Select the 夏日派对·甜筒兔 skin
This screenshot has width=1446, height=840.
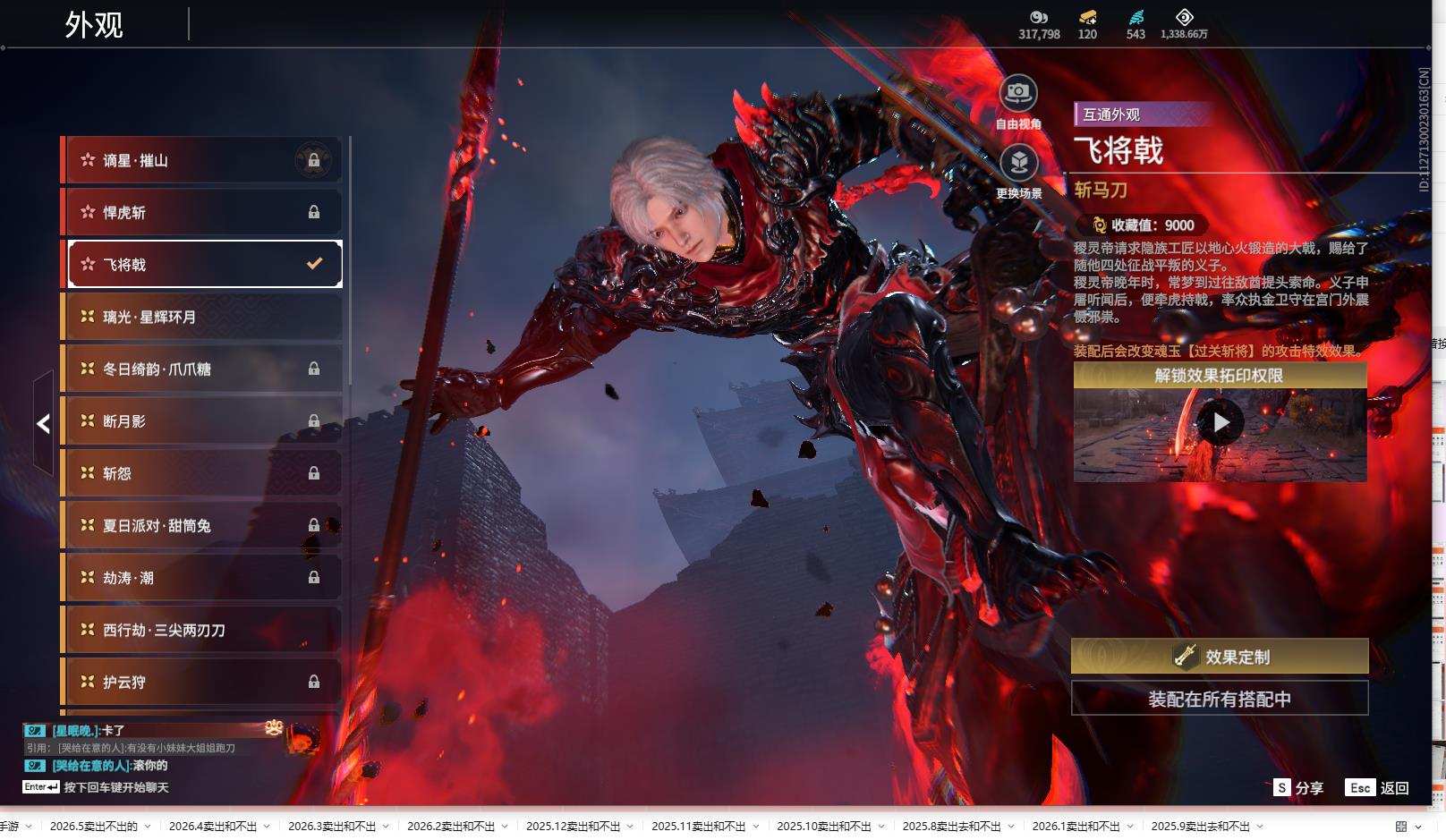(x=201, y=525)
